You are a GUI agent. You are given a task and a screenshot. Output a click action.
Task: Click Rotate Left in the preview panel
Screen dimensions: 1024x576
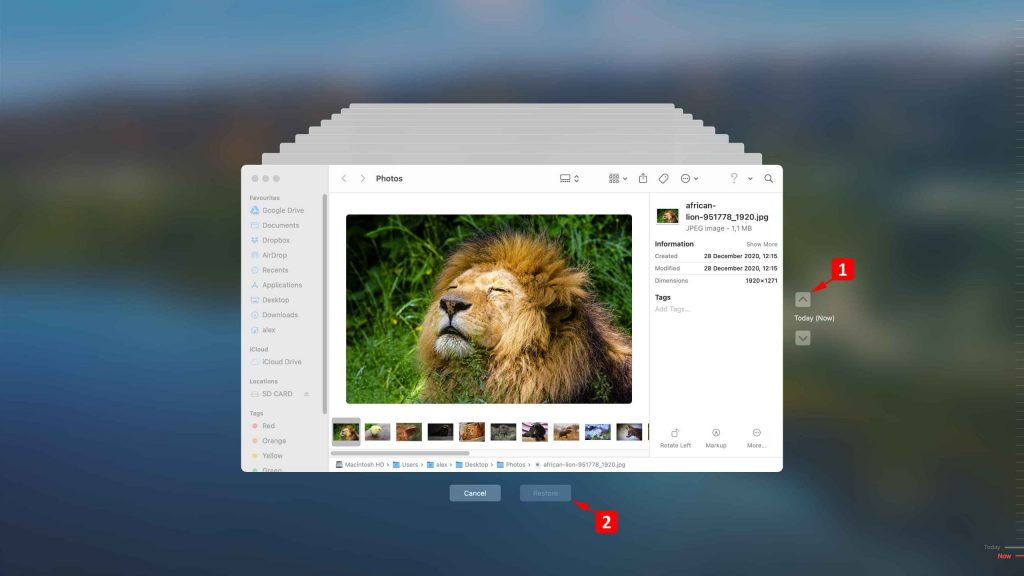coord(675,438)
